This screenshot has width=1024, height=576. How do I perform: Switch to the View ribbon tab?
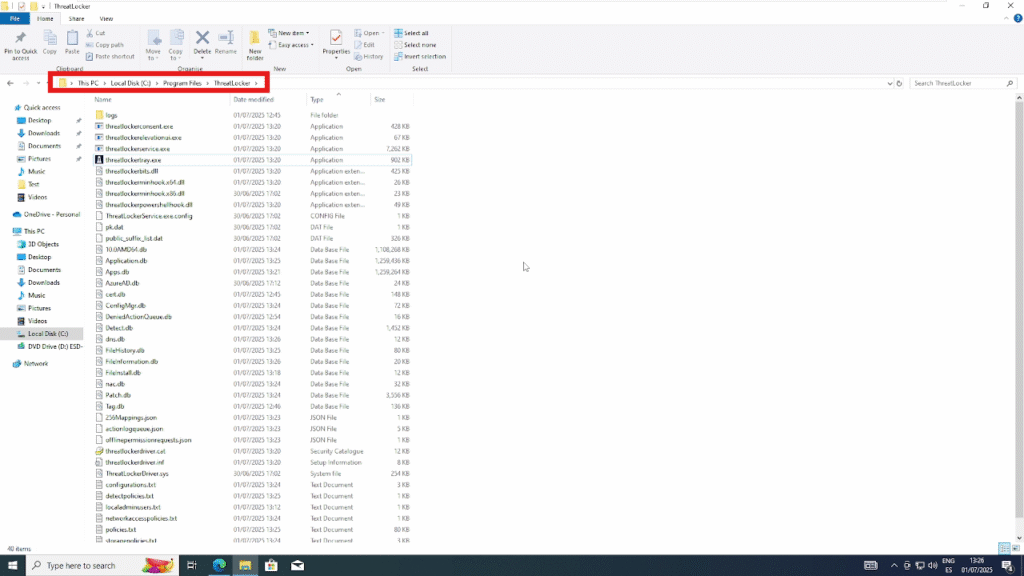106,18
